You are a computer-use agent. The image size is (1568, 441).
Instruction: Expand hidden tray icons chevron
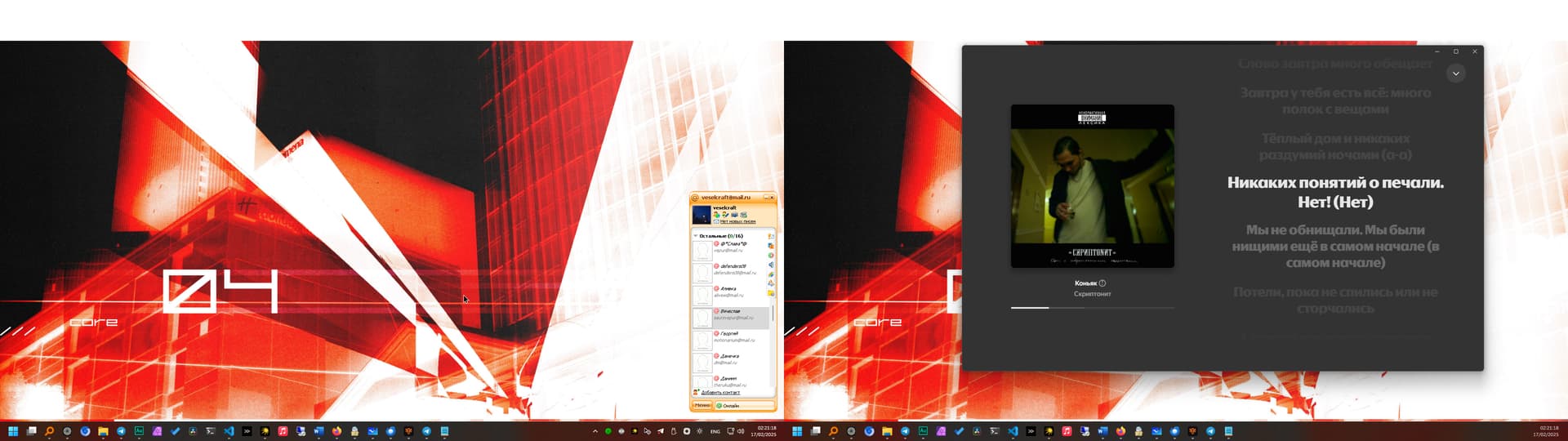(x=595, y=431)
